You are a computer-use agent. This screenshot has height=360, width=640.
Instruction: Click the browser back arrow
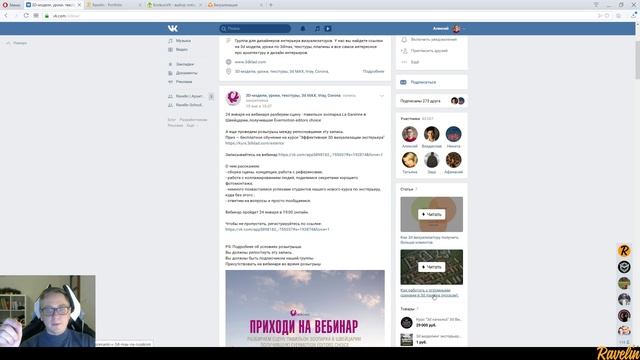[x=6, y=16]
